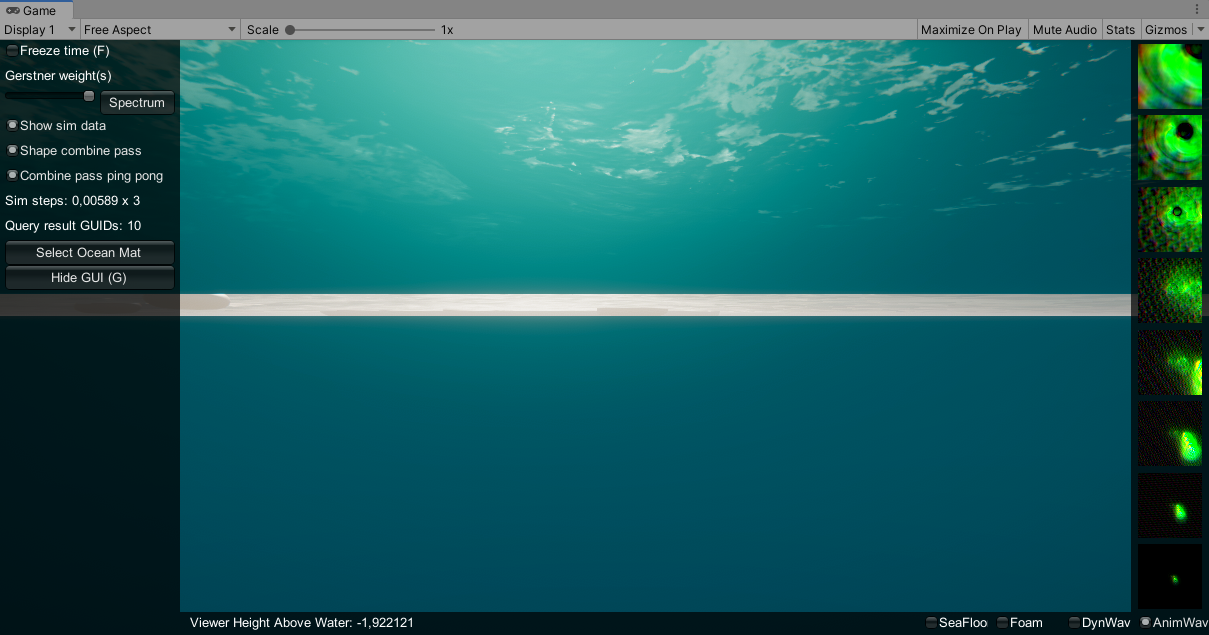Select the second ring-shaped sim texture preview
The height and width of the screenshot is (635, 1209).
pyautogui.click(x=1169, y=147)
